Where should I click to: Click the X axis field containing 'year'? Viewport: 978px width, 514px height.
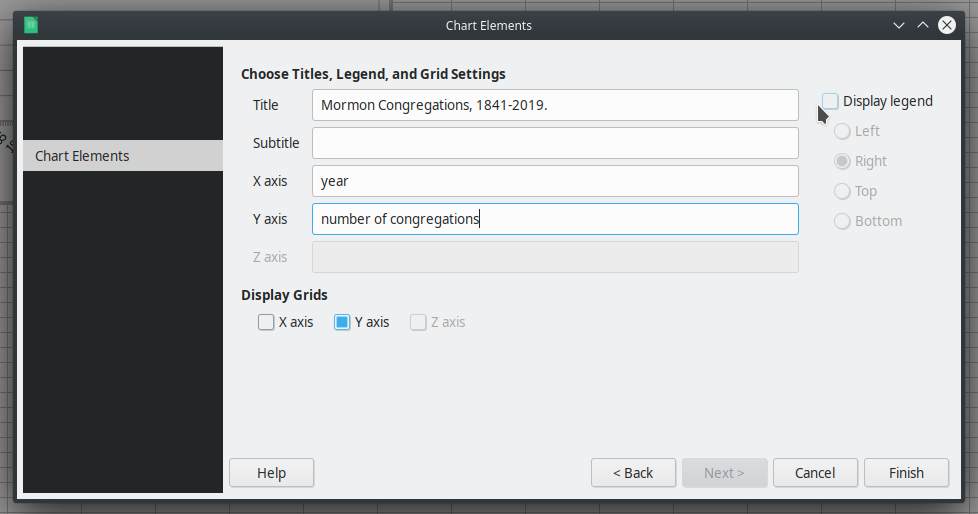click(x=555, y=181)
